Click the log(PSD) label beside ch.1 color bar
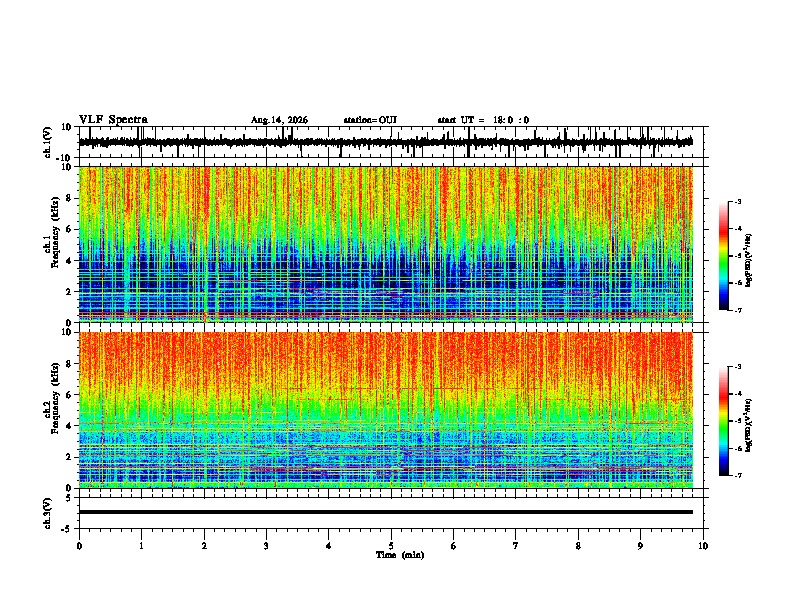 pyautogui.click(x=749, y=261)
